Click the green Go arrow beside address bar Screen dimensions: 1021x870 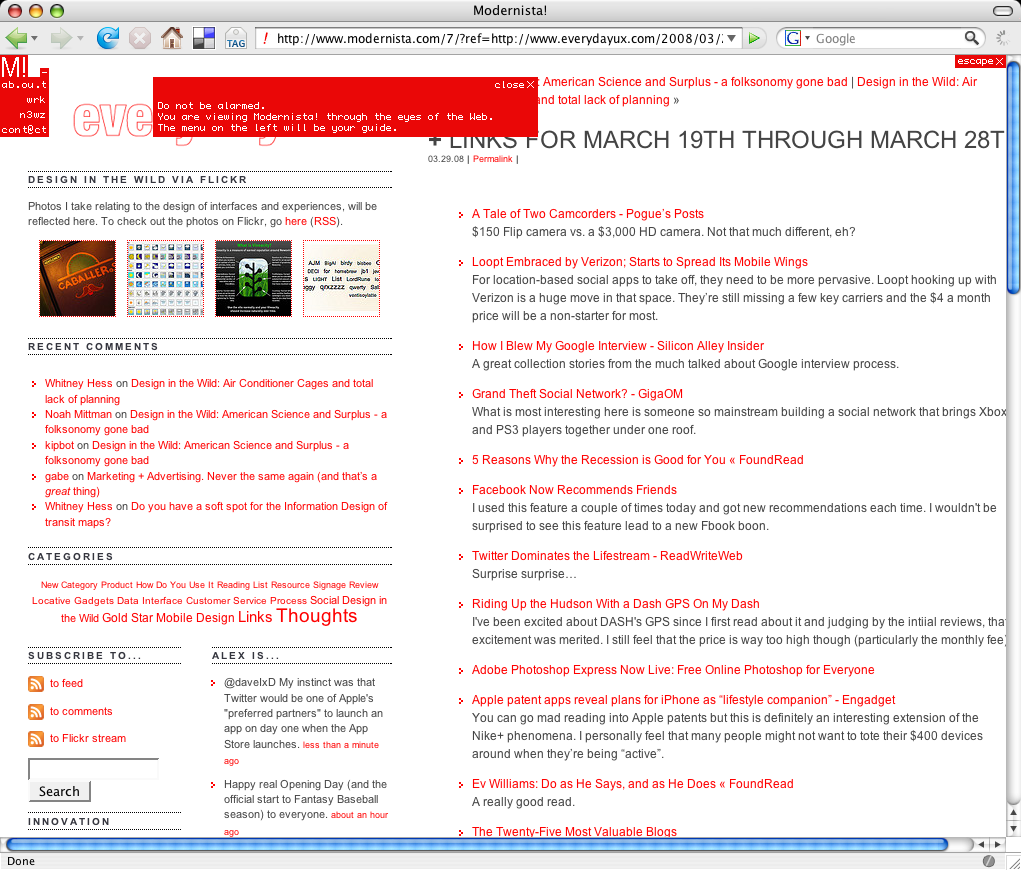754,38
